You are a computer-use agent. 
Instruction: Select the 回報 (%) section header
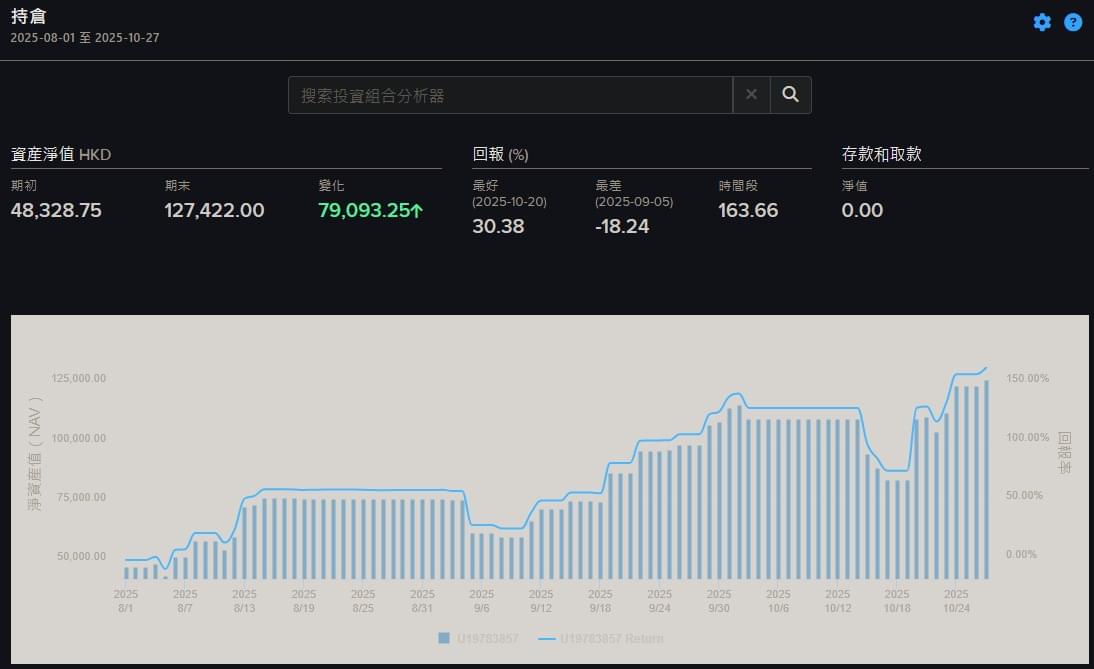(x=500, y=155)
